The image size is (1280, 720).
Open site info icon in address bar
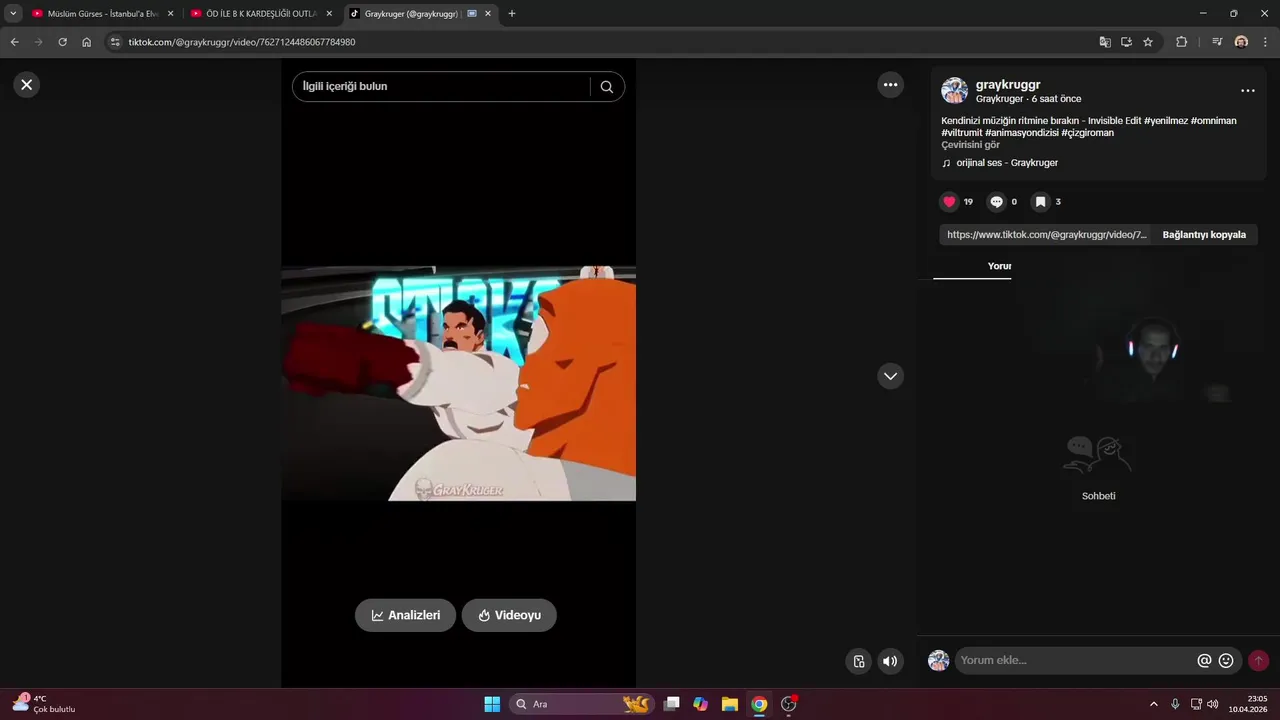(115, 42)
